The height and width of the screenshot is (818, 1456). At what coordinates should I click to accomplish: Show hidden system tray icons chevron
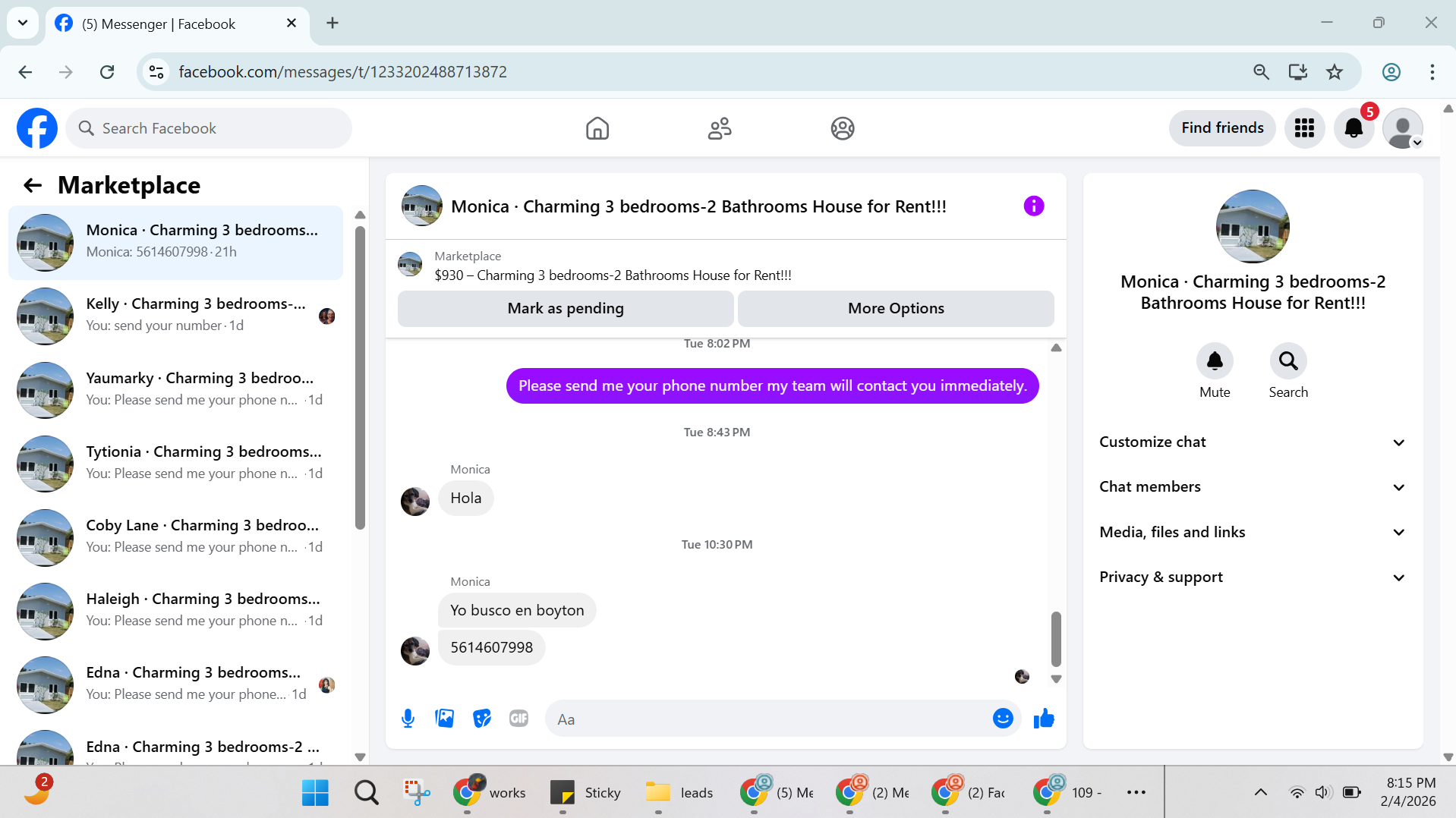click(x=1261, y=792)
